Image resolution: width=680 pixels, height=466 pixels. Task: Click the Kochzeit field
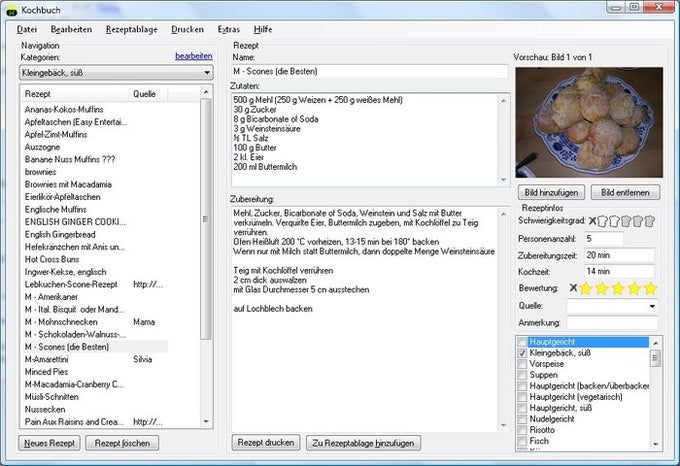[x=619, y=271]
